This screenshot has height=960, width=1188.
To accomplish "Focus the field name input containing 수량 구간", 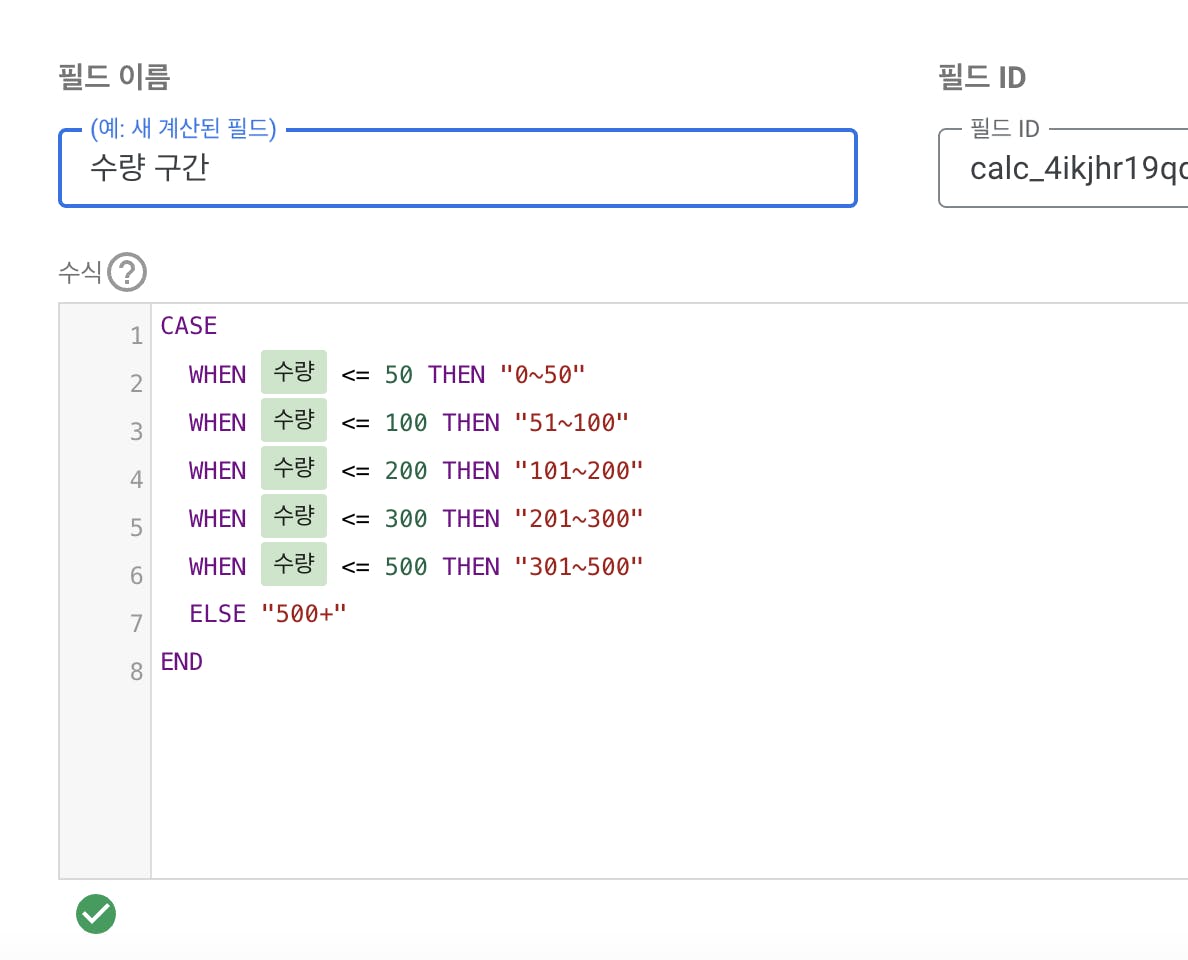I will click(x=457, y=168).
